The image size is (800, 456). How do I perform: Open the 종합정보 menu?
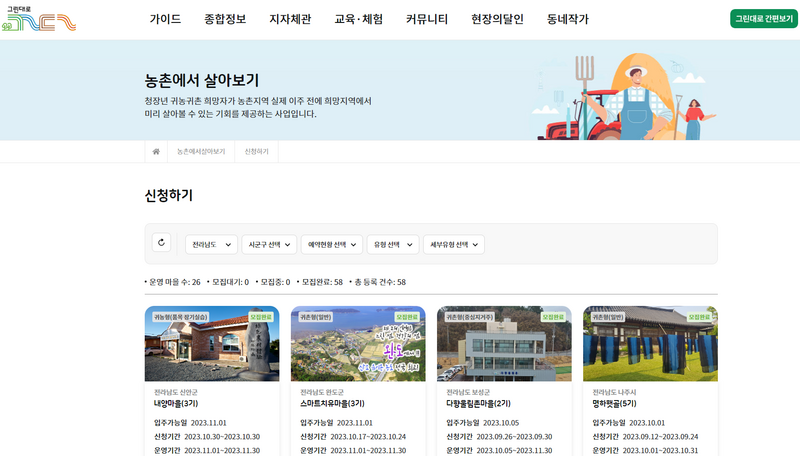click(225, 19)
